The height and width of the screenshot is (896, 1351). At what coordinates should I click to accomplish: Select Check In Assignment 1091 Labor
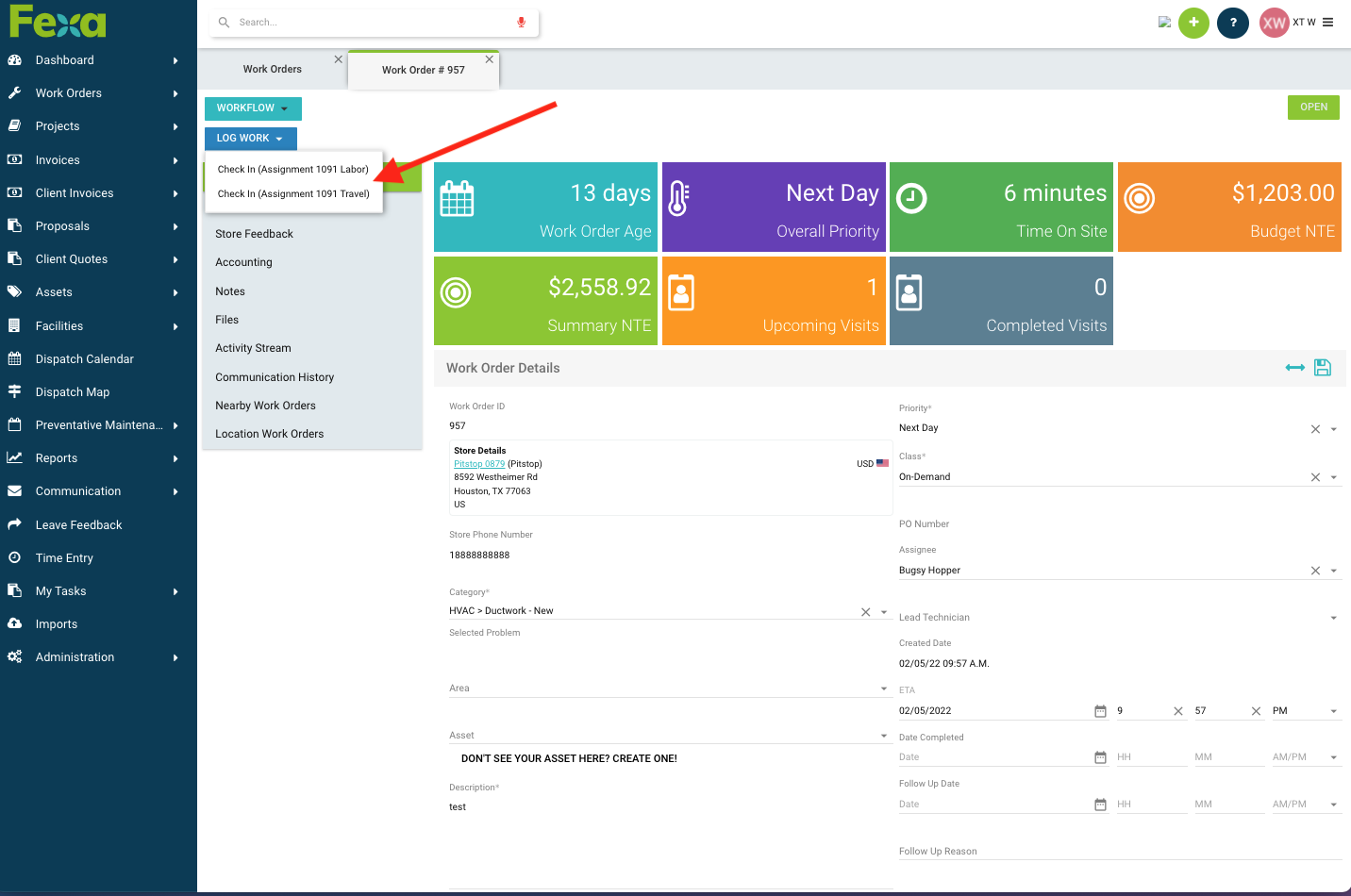coord(292,170)
